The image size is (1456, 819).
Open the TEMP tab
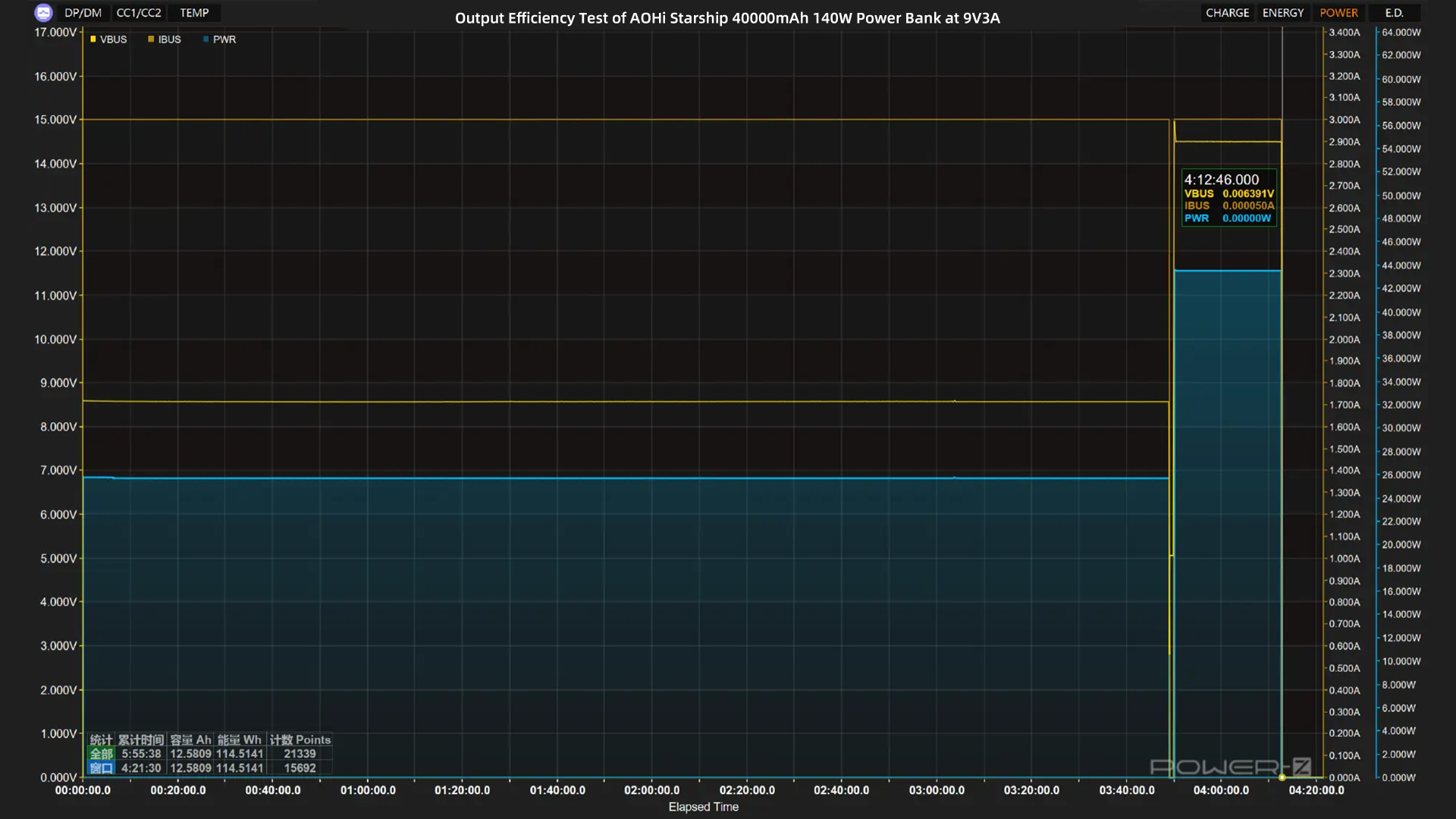tap(195, 13)
